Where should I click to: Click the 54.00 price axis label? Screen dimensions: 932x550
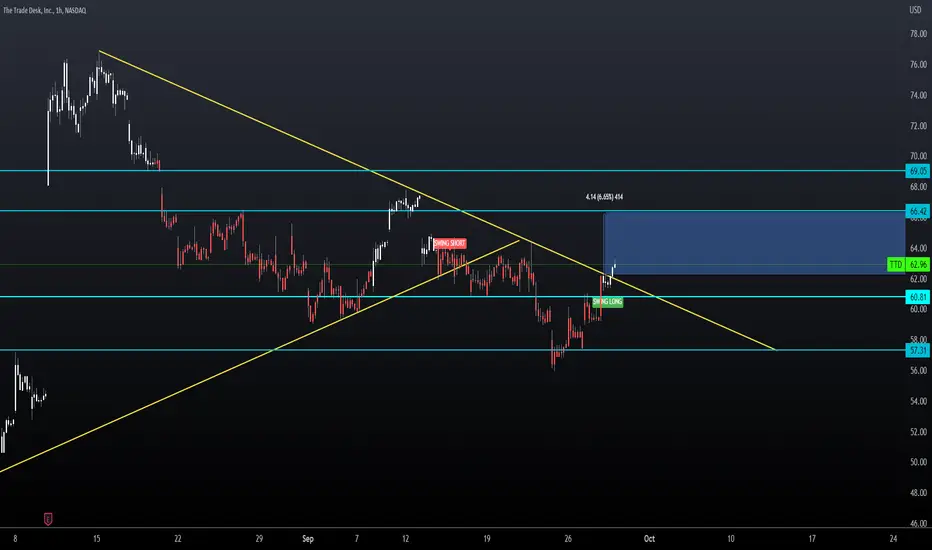(918, 401)
